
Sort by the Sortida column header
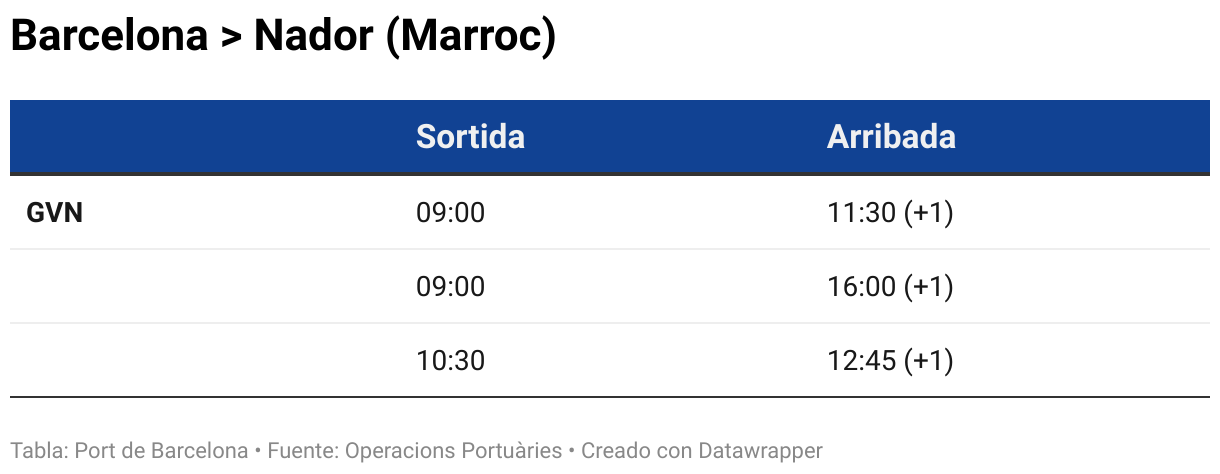coord(470,137)
